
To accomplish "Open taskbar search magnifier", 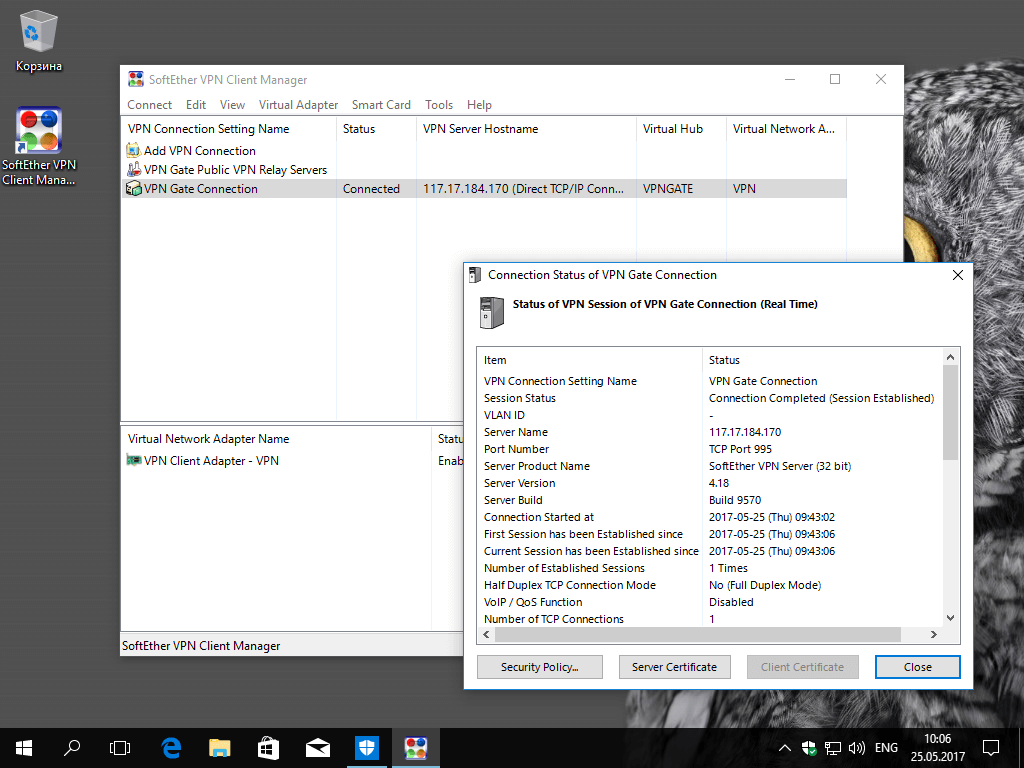I will pyautogui.click(x=72, y=748).
